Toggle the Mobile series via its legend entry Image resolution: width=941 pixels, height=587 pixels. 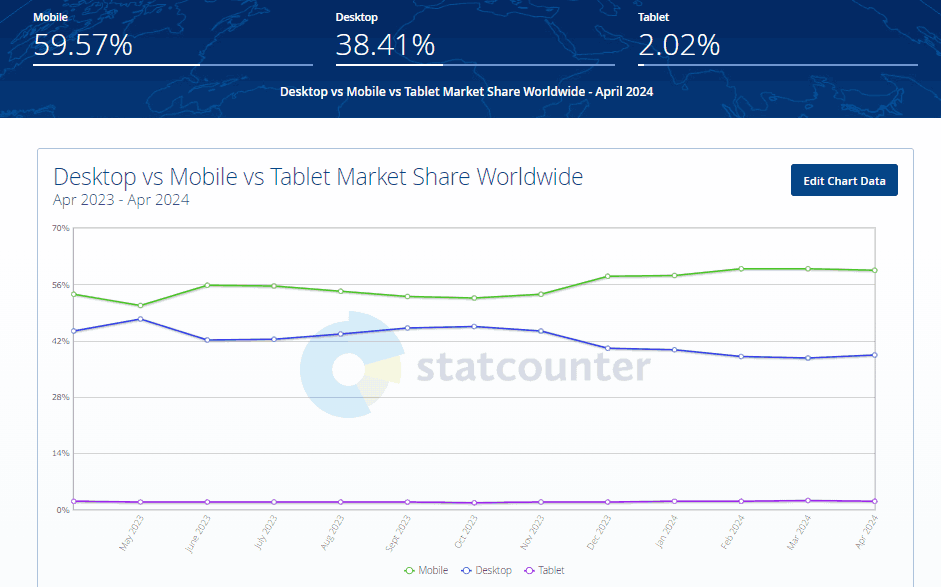427,570
